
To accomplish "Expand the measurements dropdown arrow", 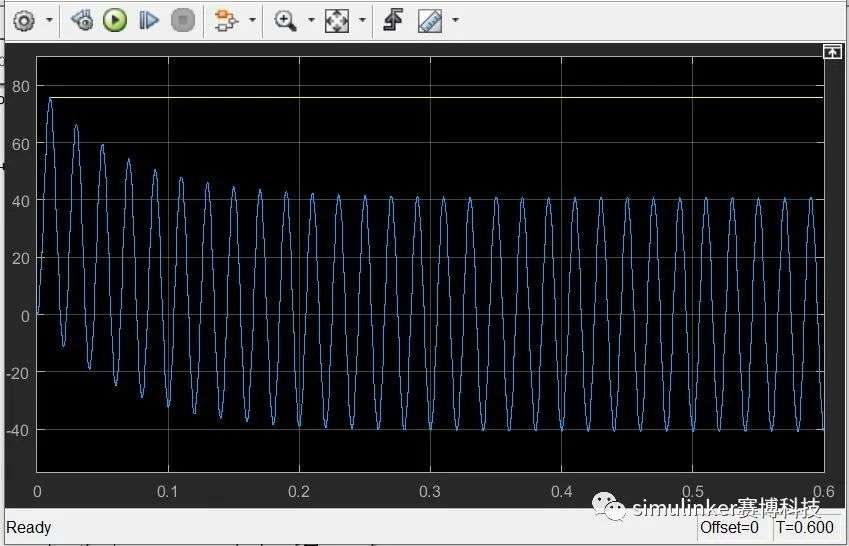I will 455,21.
